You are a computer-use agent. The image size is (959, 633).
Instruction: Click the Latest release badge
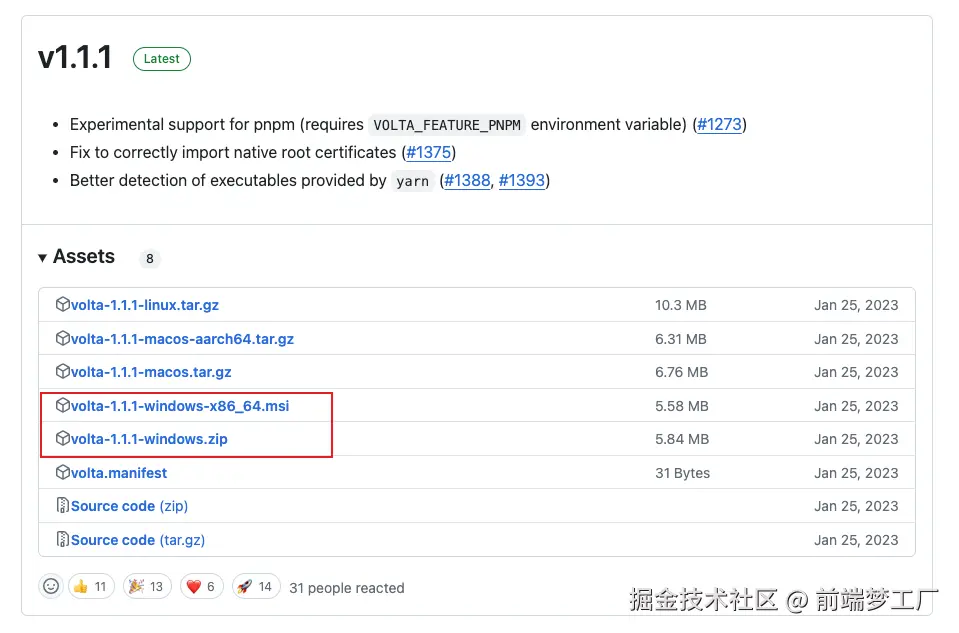click(161, 59)
